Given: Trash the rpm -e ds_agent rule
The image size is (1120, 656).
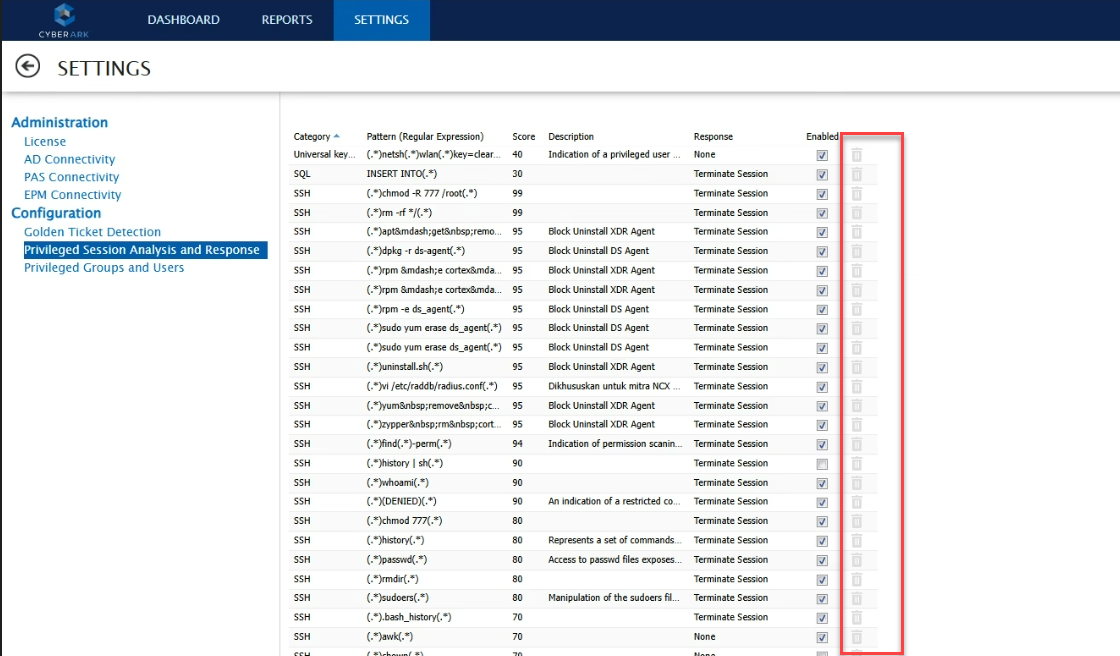Looking at the screenshot, I should pos(856,309).
